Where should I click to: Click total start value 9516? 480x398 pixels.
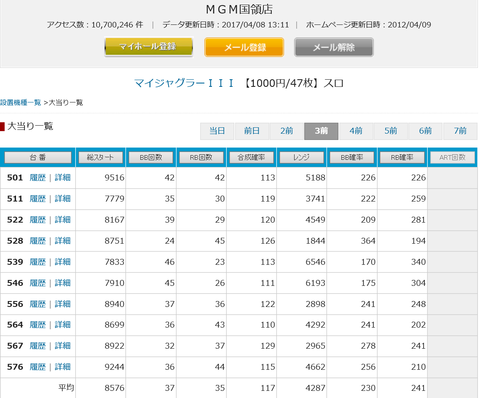[x=114, y=178]
